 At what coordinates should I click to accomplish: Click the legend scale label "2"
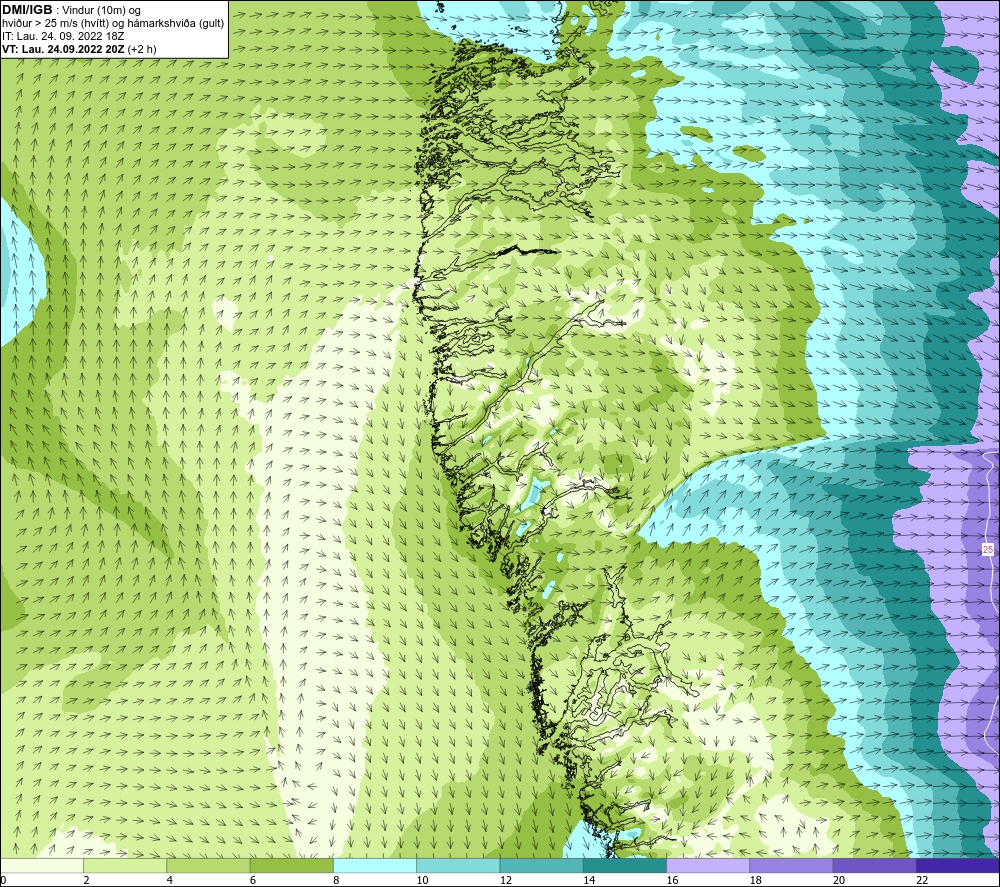point(86,880)
